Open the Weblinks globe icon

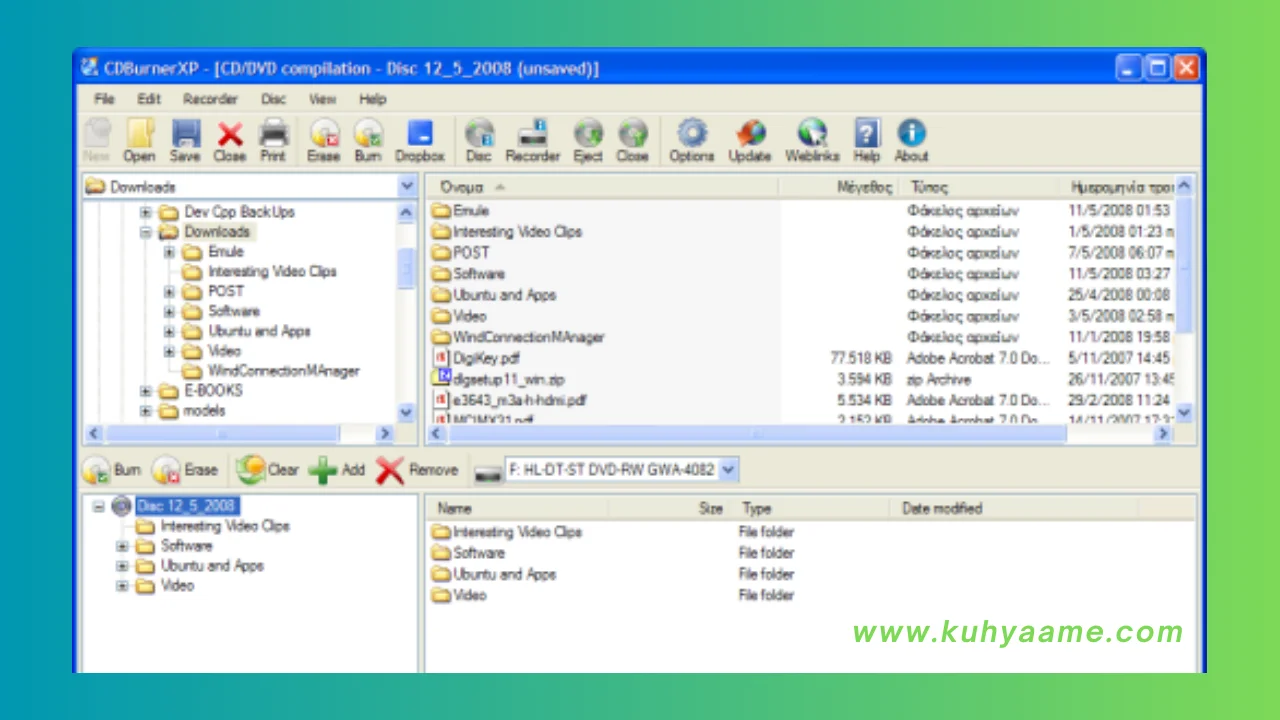click(x=812, y=140)
